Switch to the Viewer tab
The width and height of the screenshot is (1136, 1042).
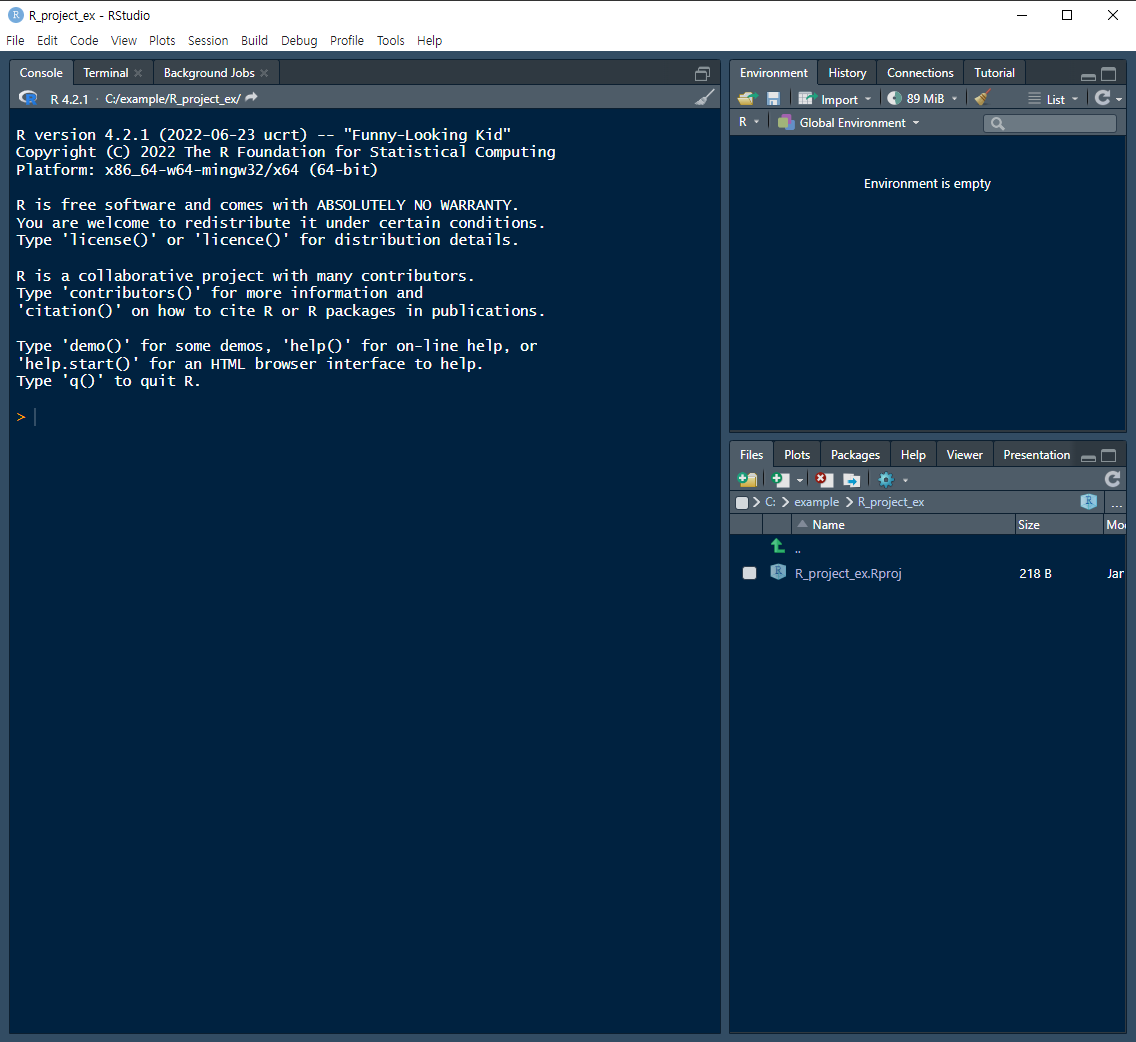pos(964,455)
